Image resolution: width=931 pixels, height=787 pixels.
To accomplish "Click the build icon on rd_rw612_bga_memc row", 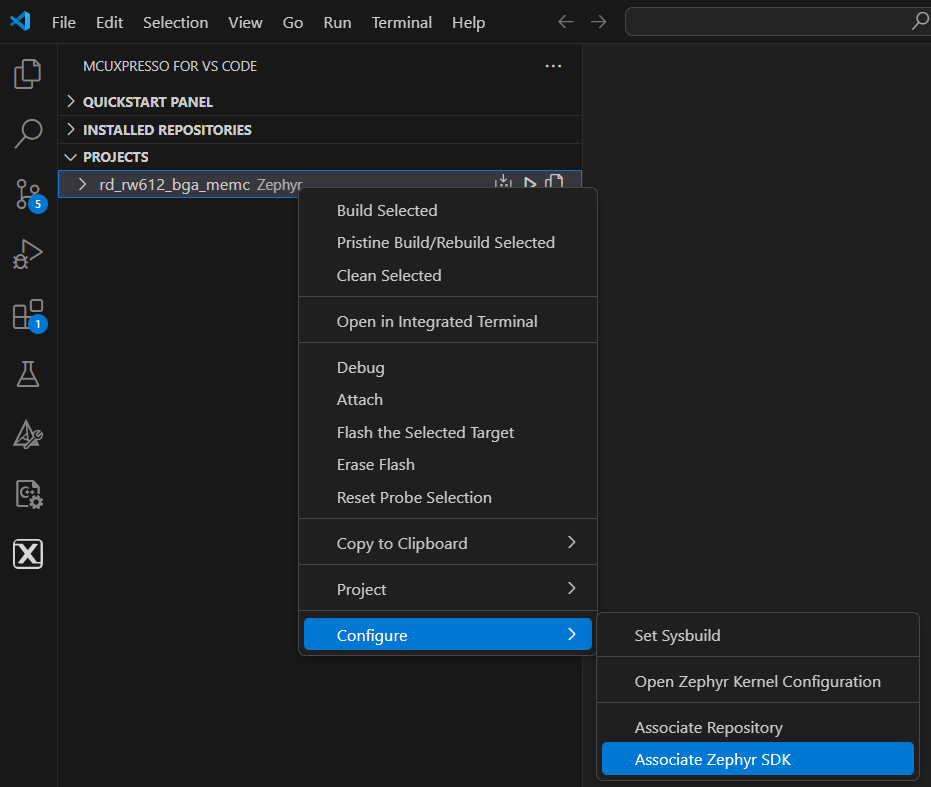I will click(503, 182).
